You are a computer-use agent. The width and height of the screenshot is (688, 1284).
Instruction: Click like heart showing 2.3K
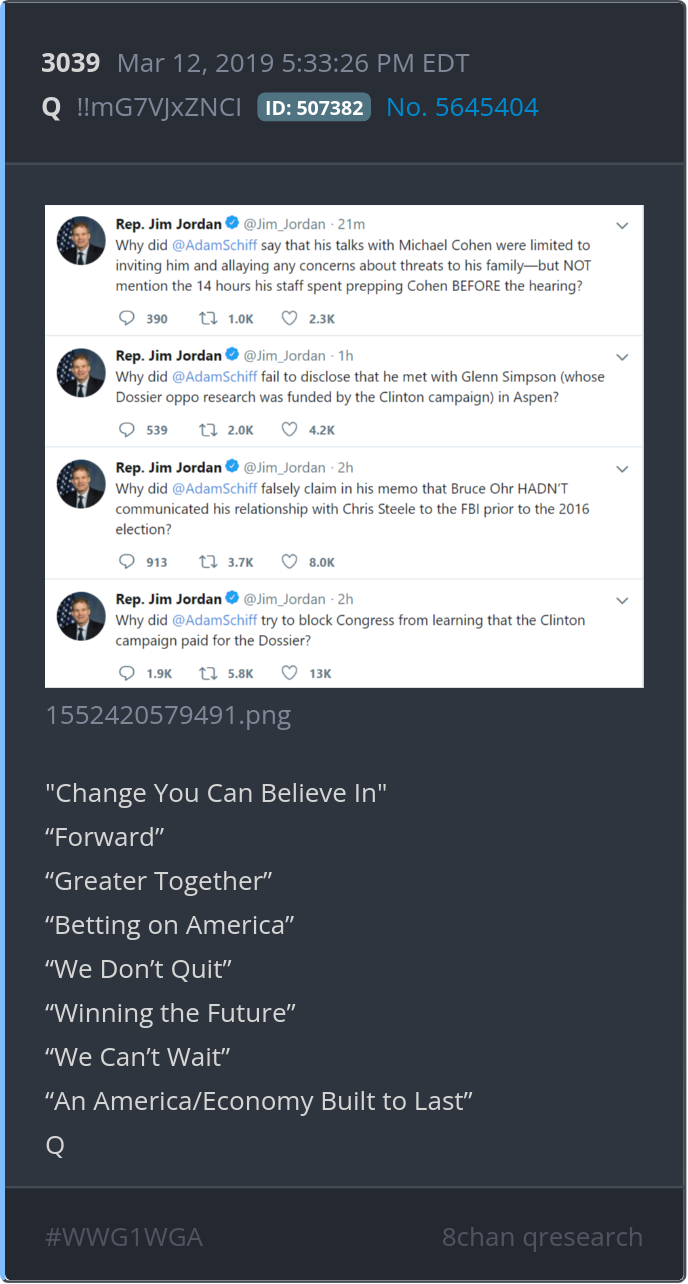click(289, 318)
